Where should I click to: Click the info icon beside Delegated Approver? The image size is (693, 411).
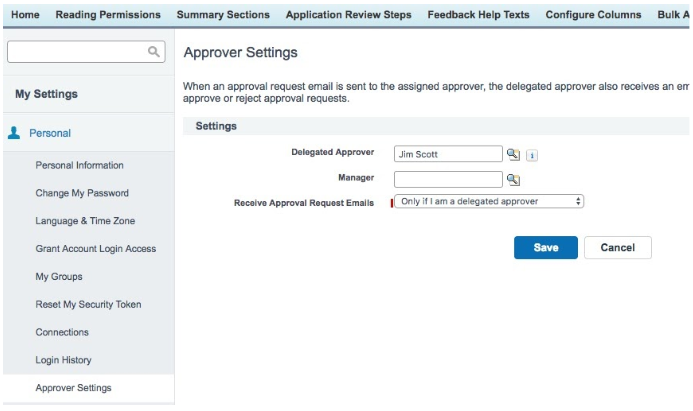[532, 155]
